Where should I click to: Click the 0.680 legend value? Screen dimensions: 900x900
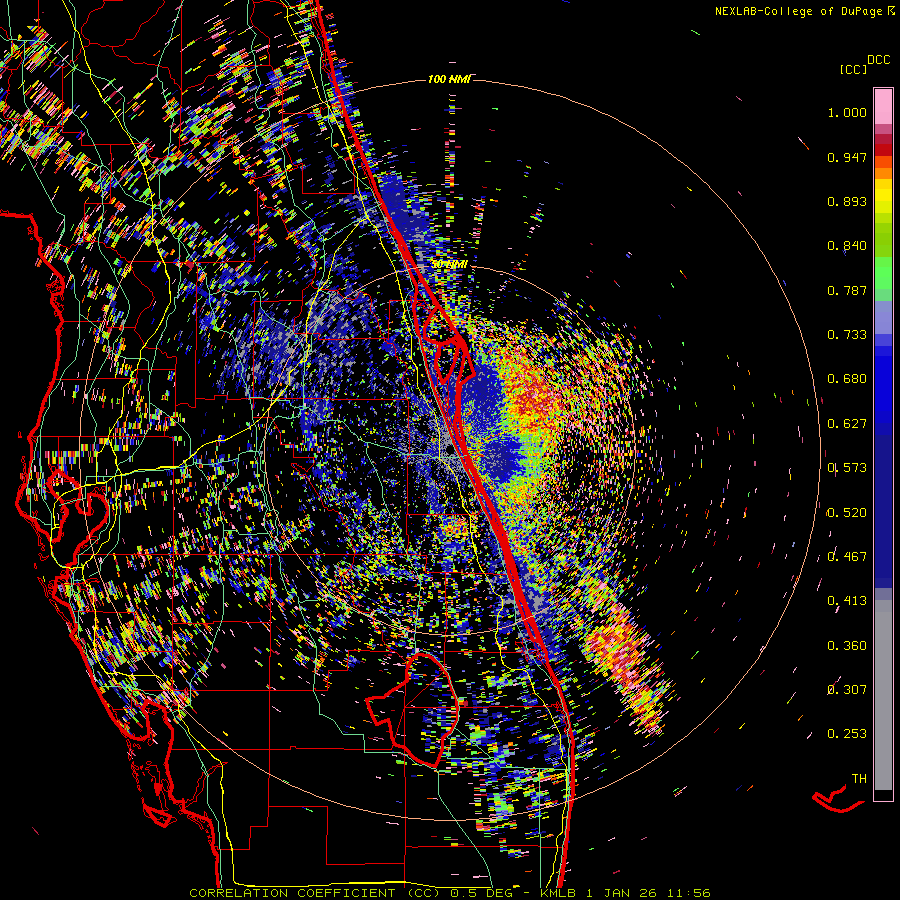click(847, 379)
